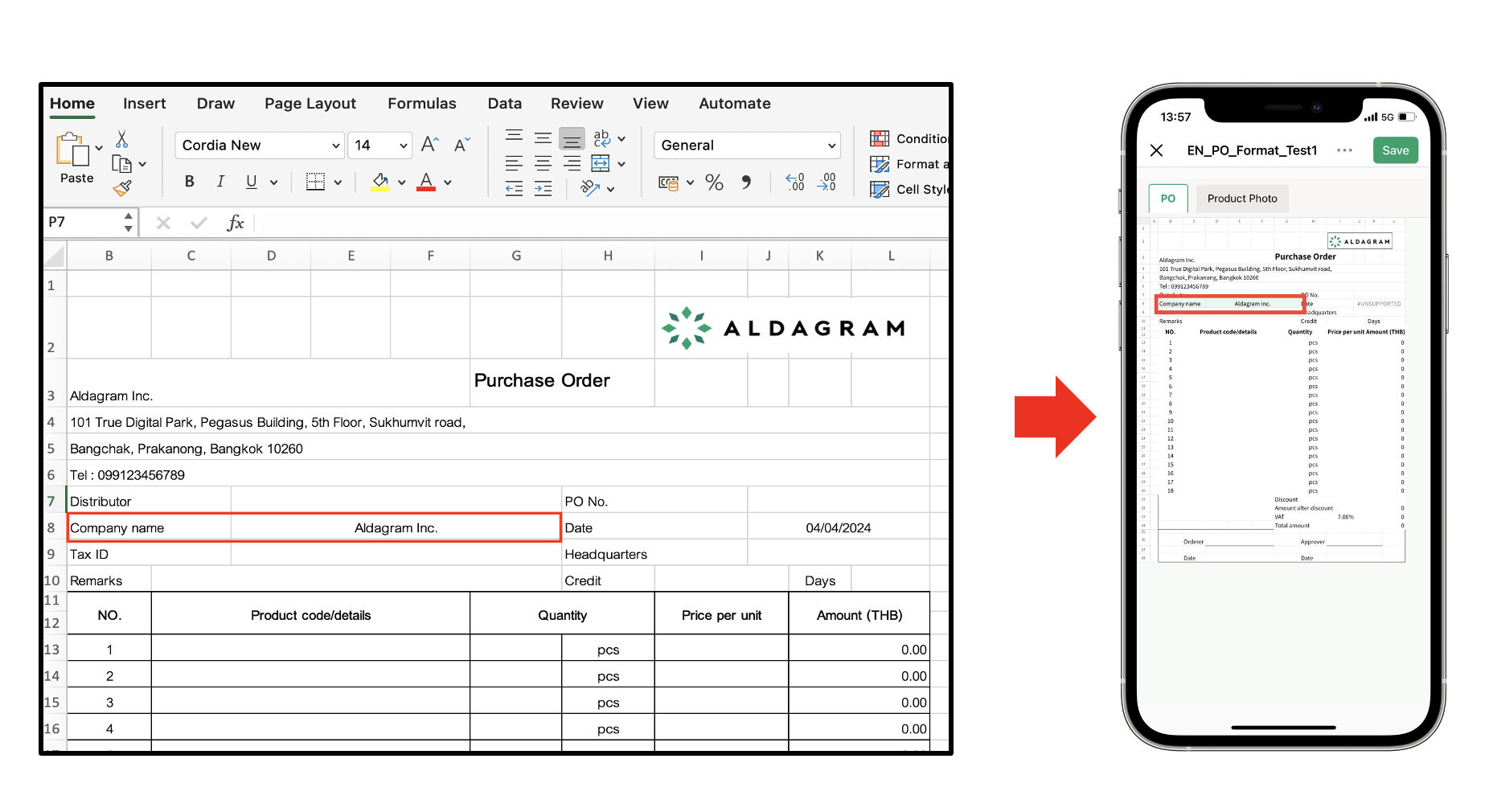The height and width of the screenshot is (812, 1489).
Task: Expand the General number format dropdown
Action: (x=831, y=146)
